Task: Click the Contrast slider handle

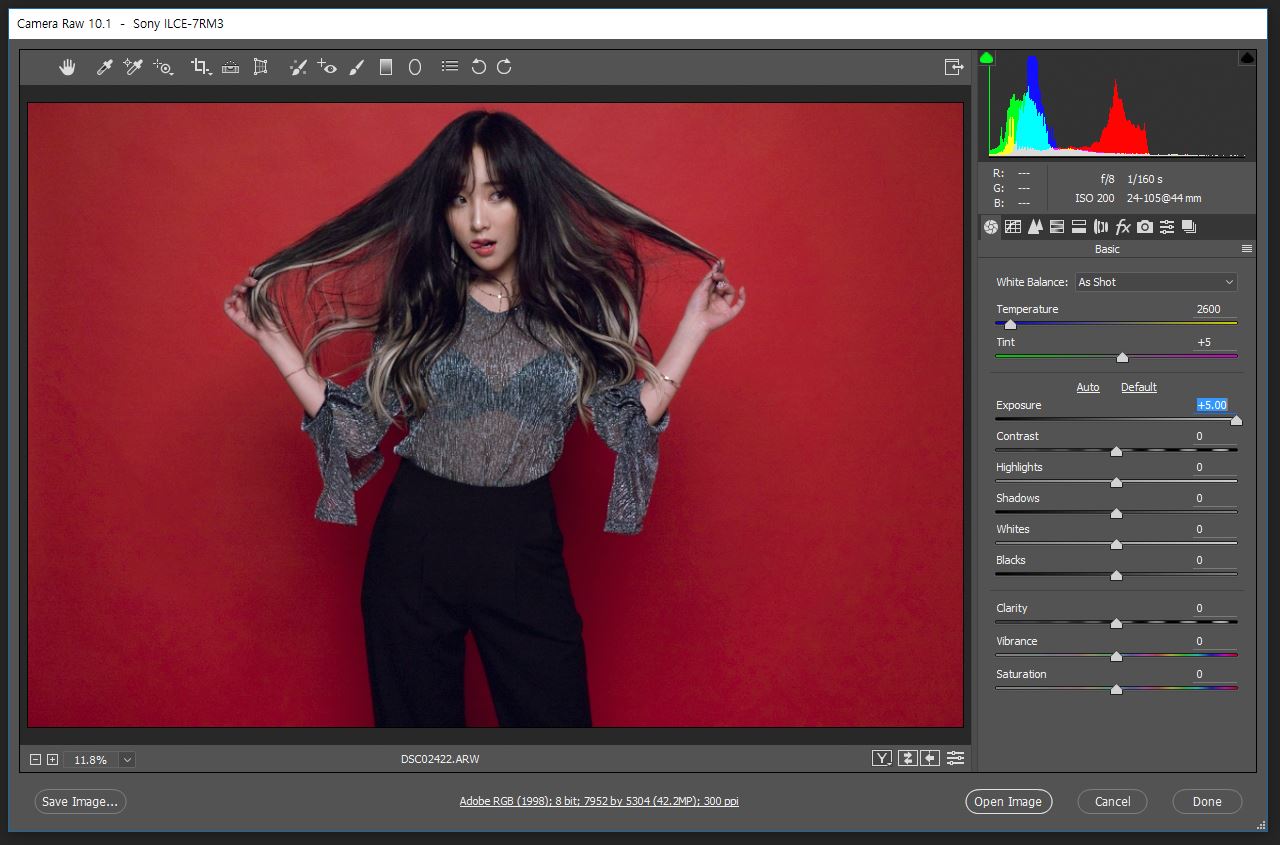Action: (1116, 451)
